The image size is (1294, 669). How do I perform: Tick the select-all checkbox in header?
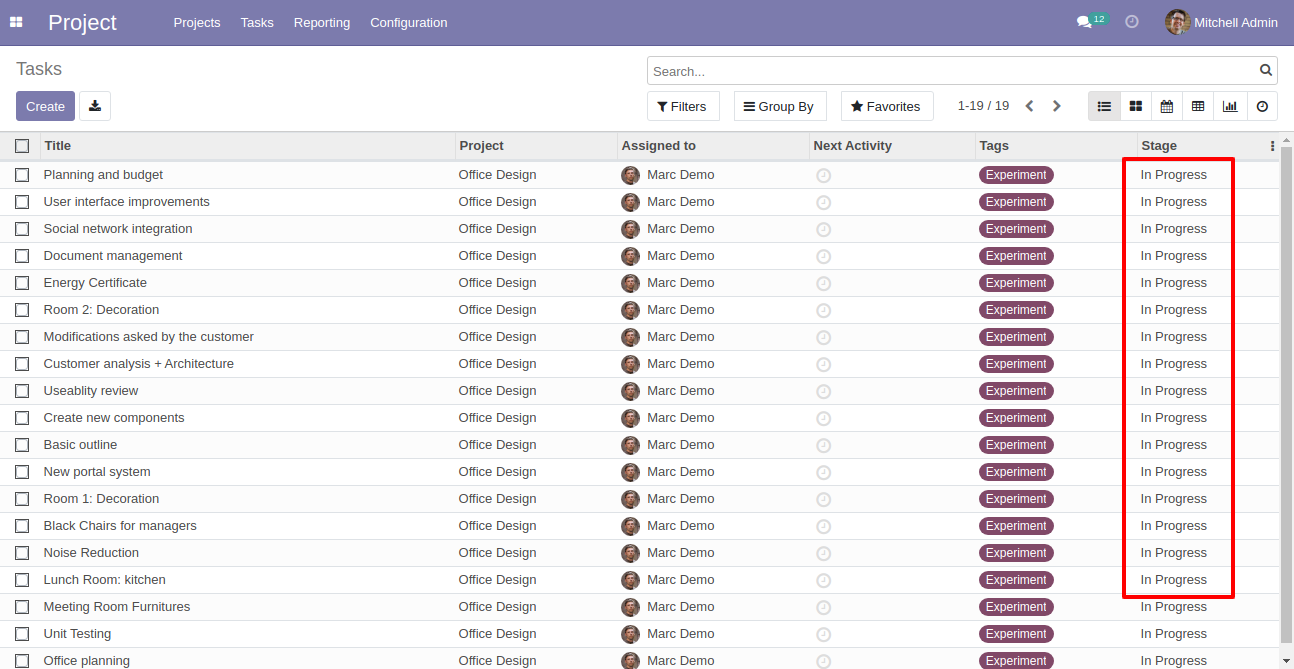point(22,146)
